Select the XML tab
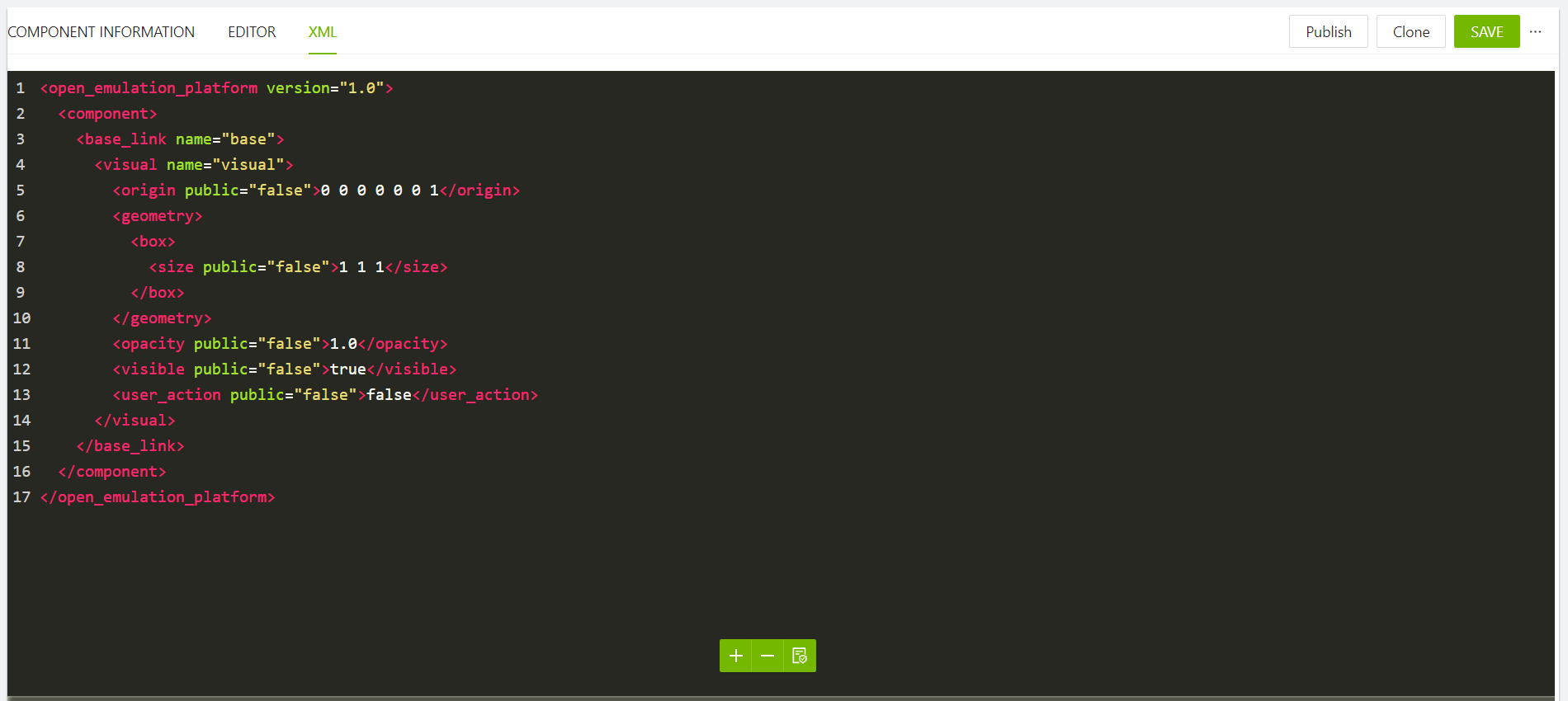 [323, 31]
